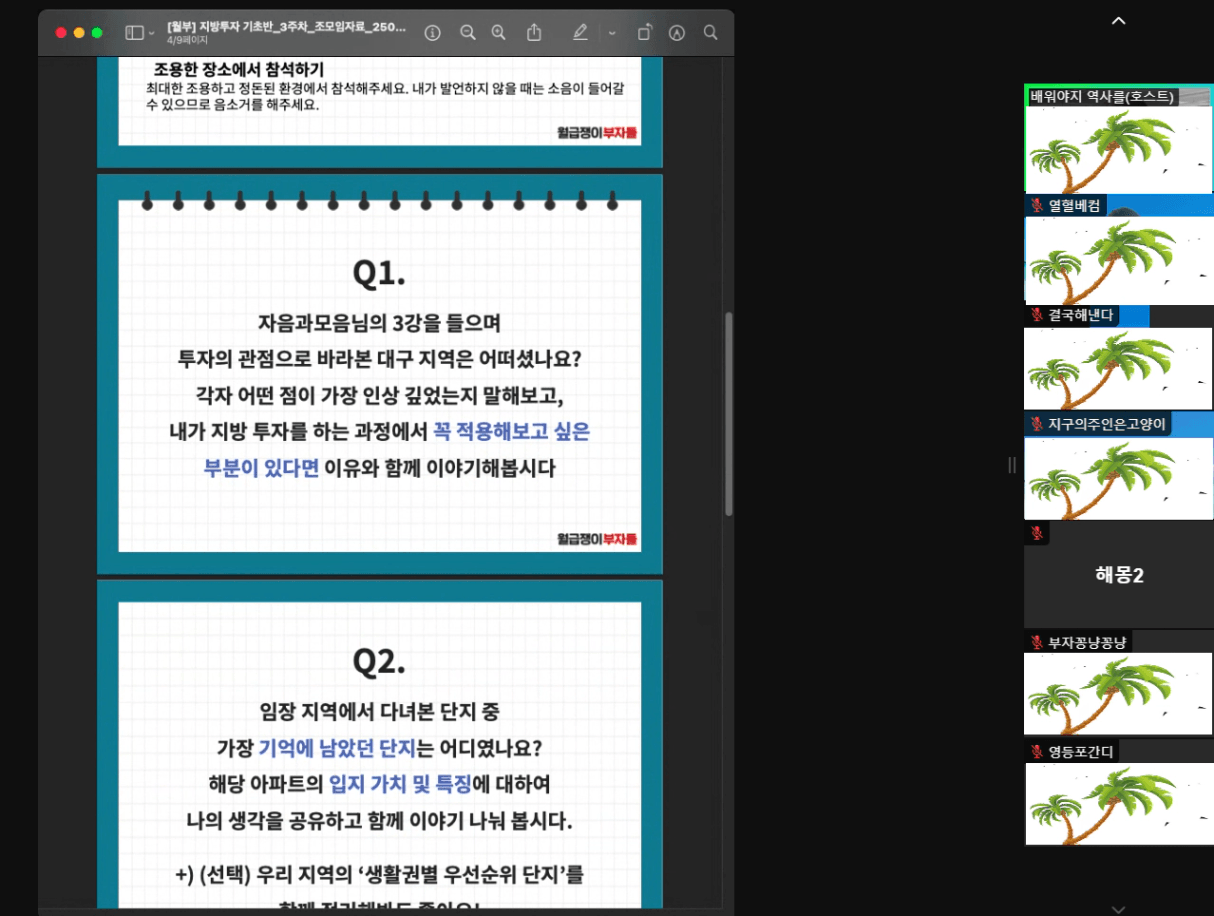Select the 해몽2 participant tile
This screenshot has width=1214, height=916.
[x=1118, y=575]
